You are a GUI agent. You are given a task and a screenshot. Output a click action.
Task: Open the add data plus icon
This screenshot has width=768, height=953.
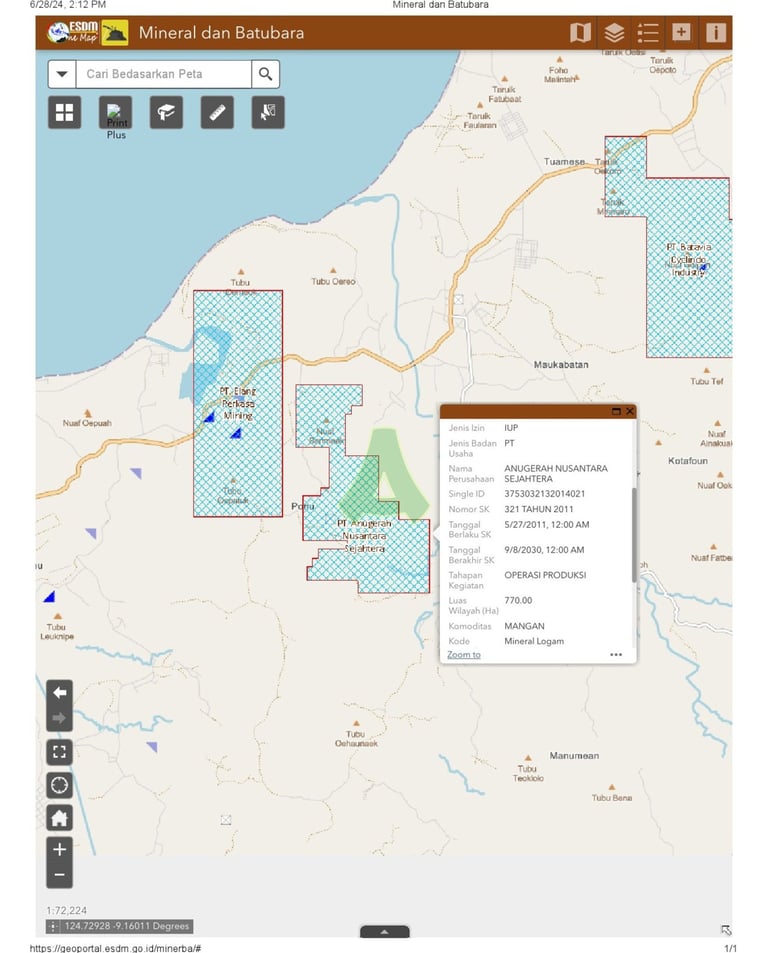681,32
